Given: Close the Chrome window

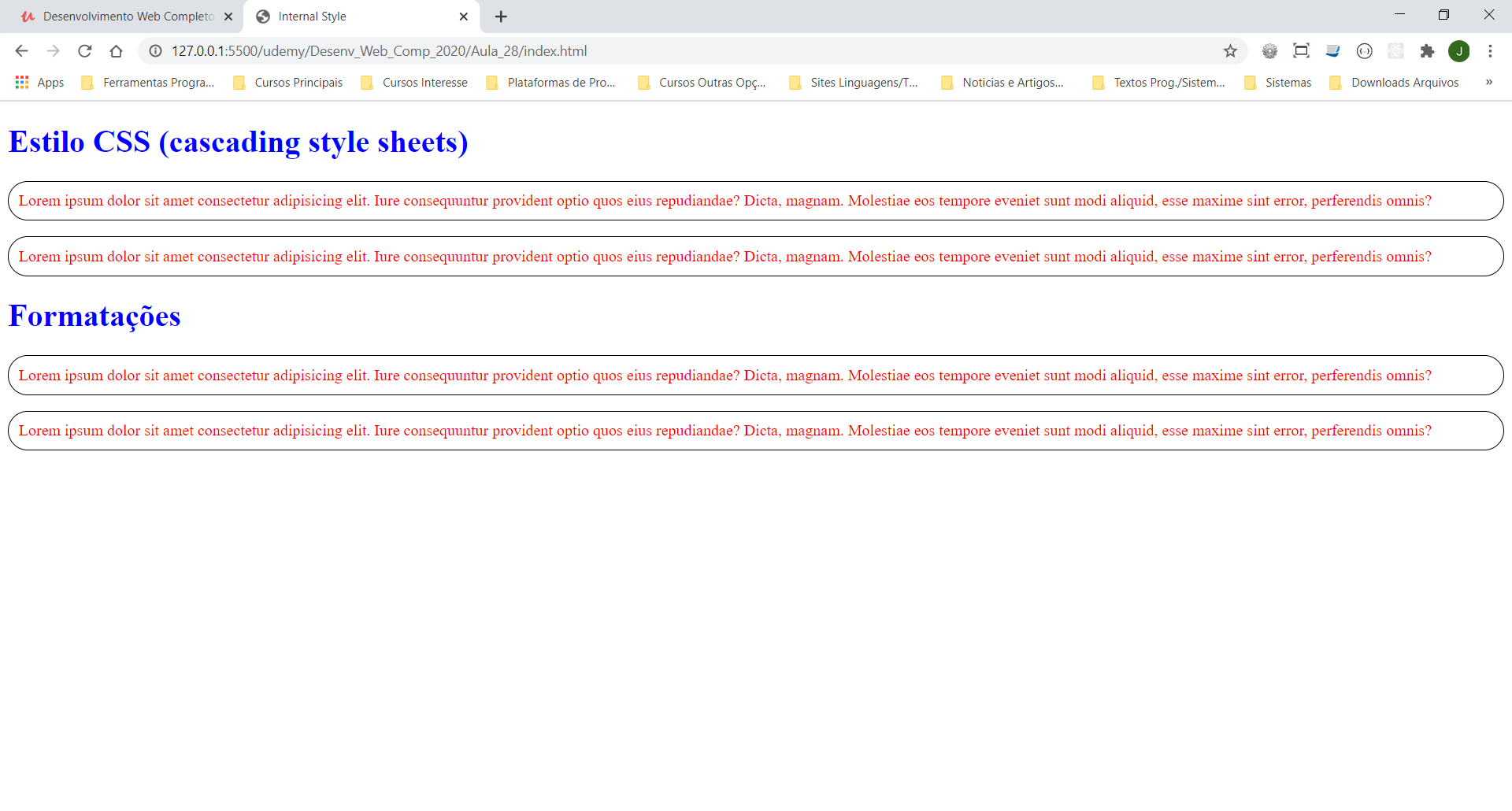Looking at the screenshot, I should coord(1489,15).
